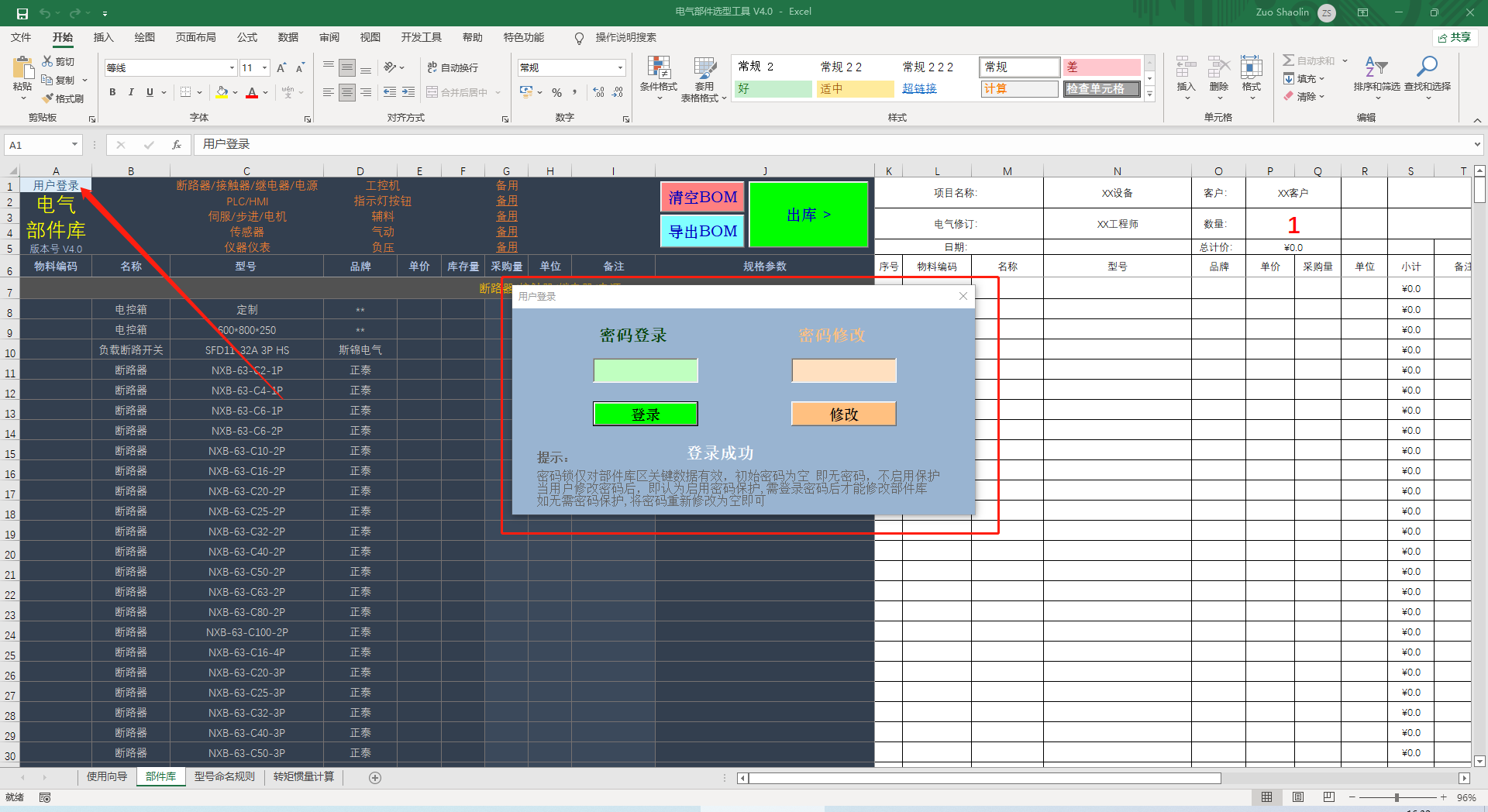Click the yellow fill color swatch button

click(222, 92)
